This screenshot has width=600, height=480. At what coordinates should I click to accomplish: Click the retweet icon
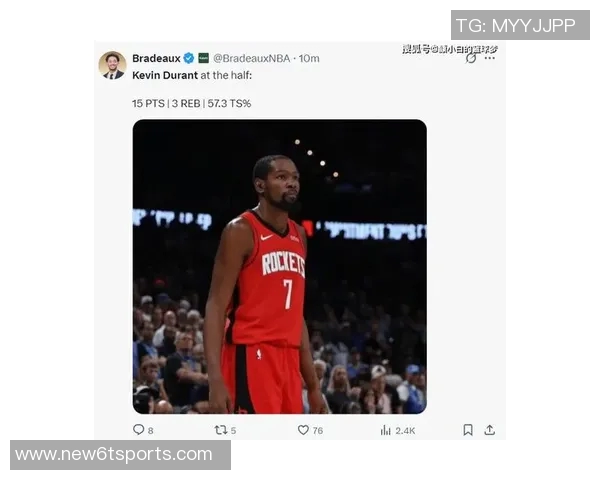(221, 430)
